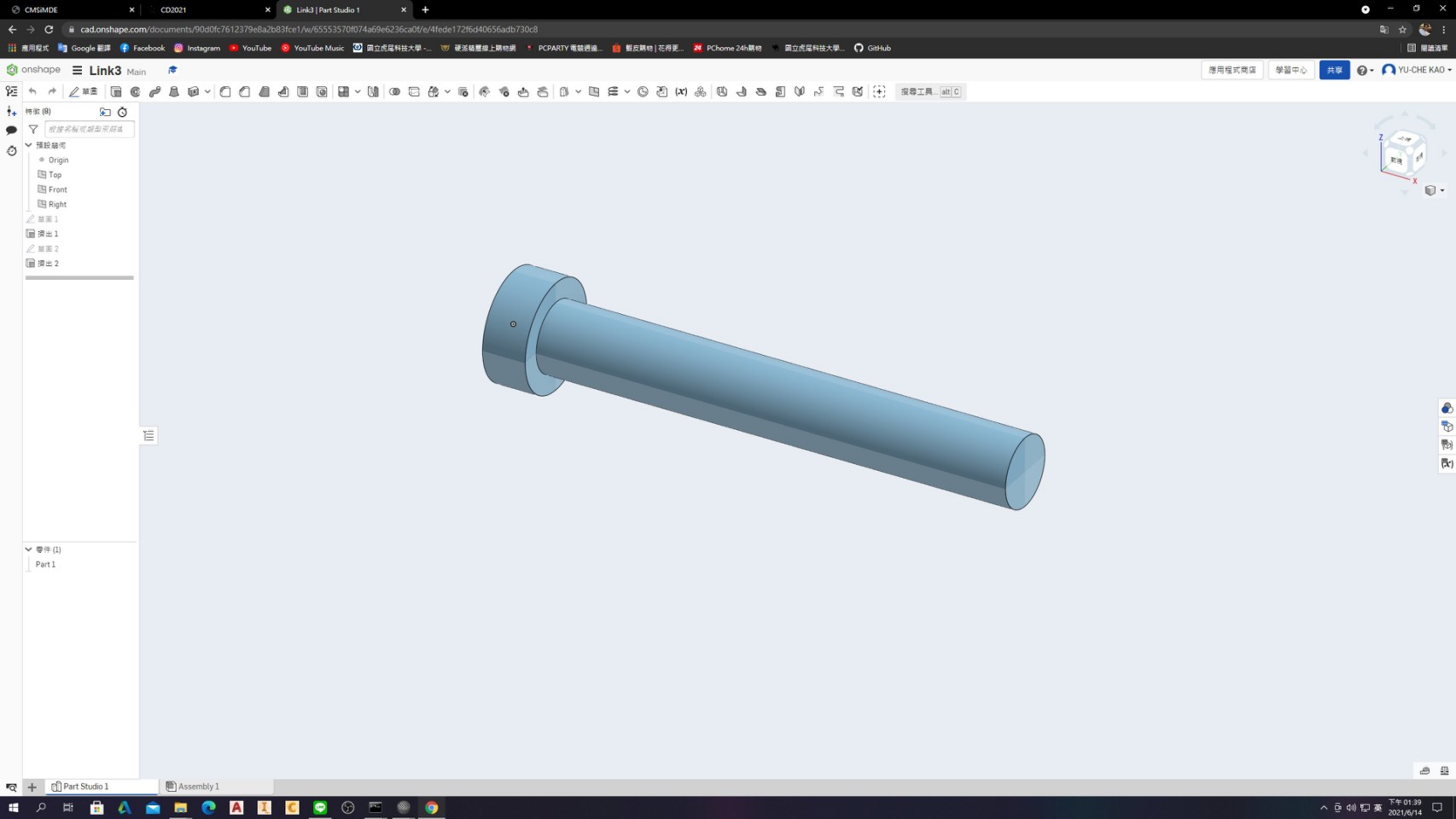Select the Right plane
Image resolution: width=1456 pixels, height=819 pixels.
coord(57,204)
